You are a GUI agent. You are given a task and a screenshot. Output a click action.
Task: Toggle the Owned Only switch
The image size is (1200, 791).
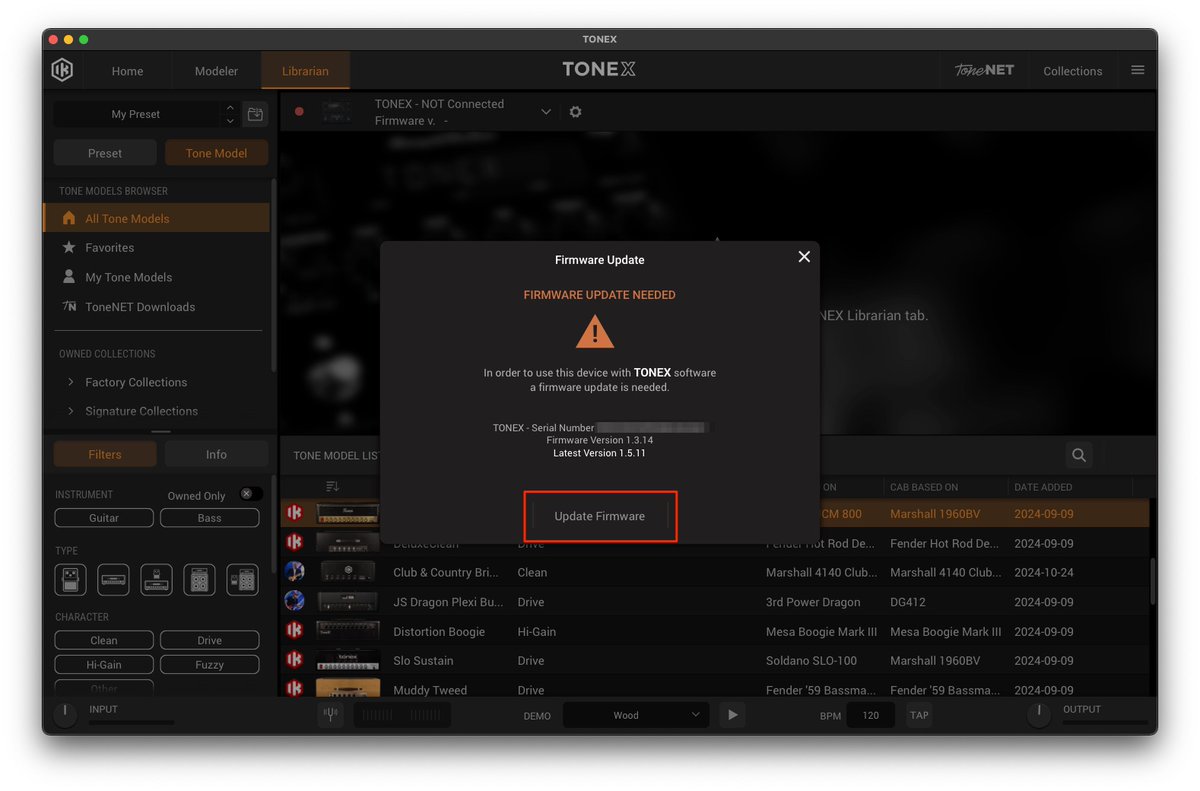click(x=251, y=494)
